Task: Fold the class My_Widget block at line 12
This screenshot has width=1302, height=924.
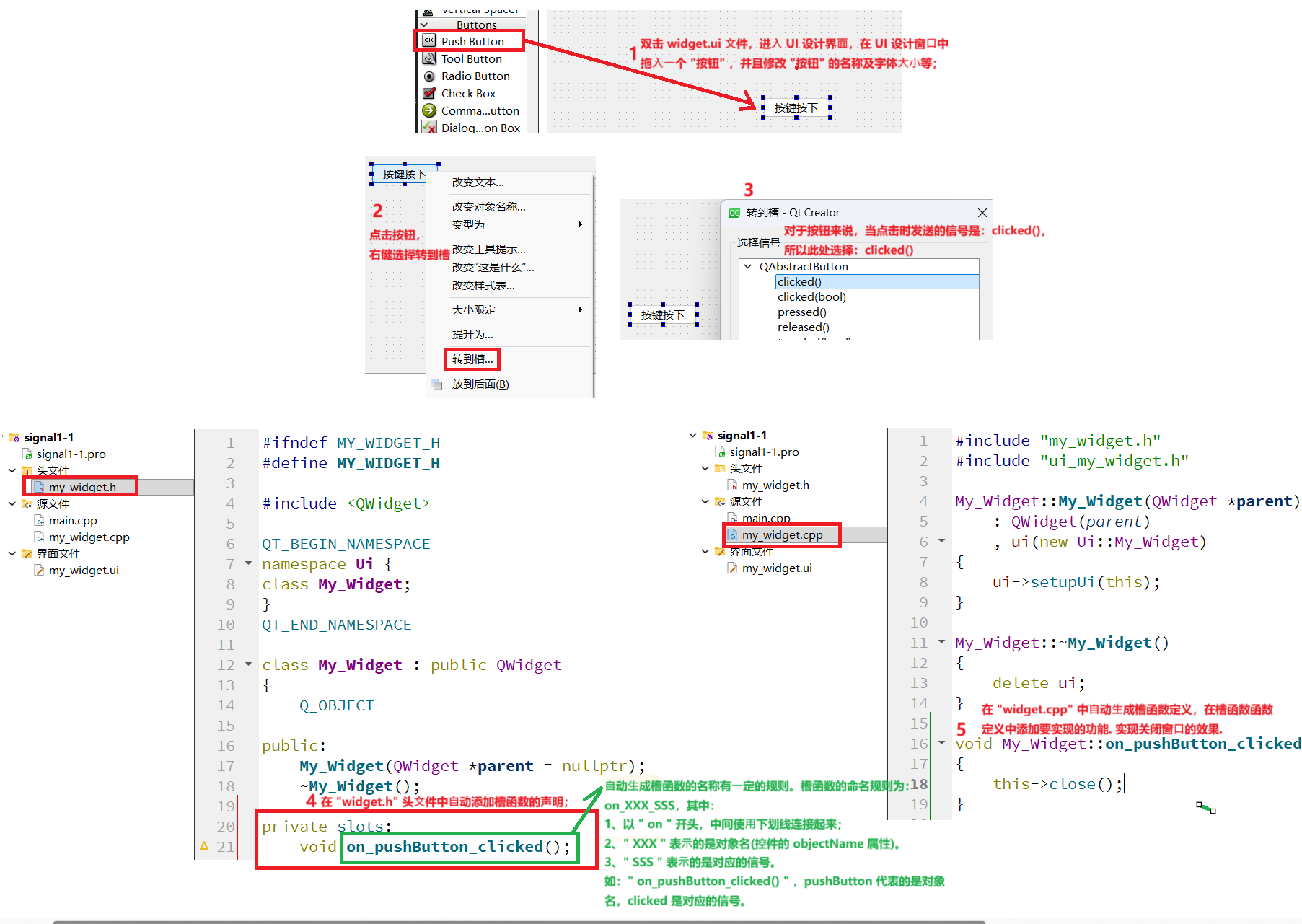Action: pos(248,664)
